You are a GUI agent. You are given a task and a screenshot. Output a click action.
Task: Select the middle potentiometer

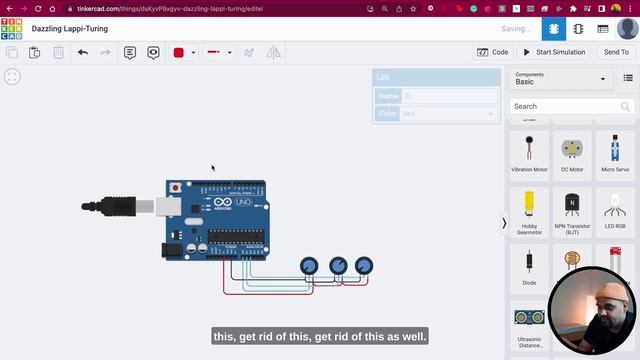(338, 266)
